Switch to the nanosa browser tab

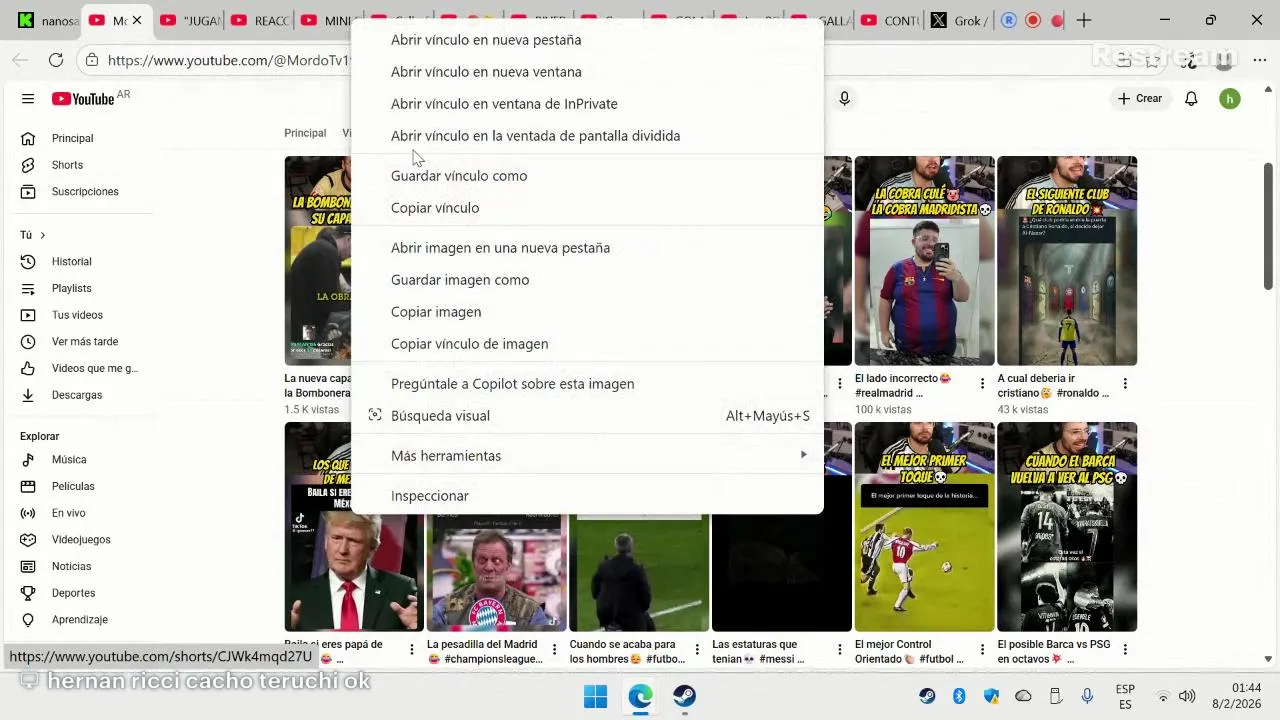48,20
